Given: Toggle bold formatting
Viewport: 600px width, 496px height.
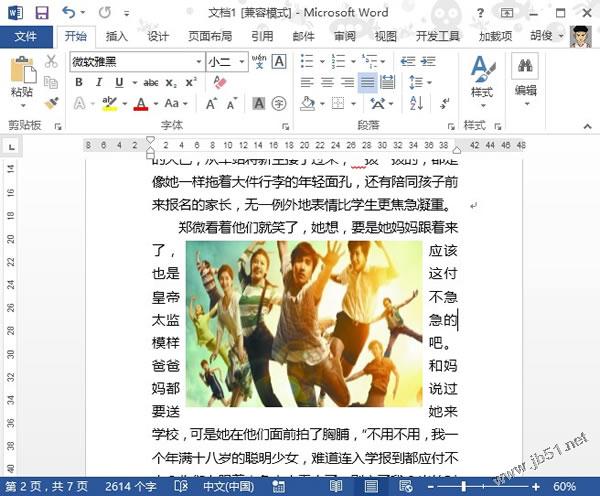Looking at the screenshot, I should [79, 82].
